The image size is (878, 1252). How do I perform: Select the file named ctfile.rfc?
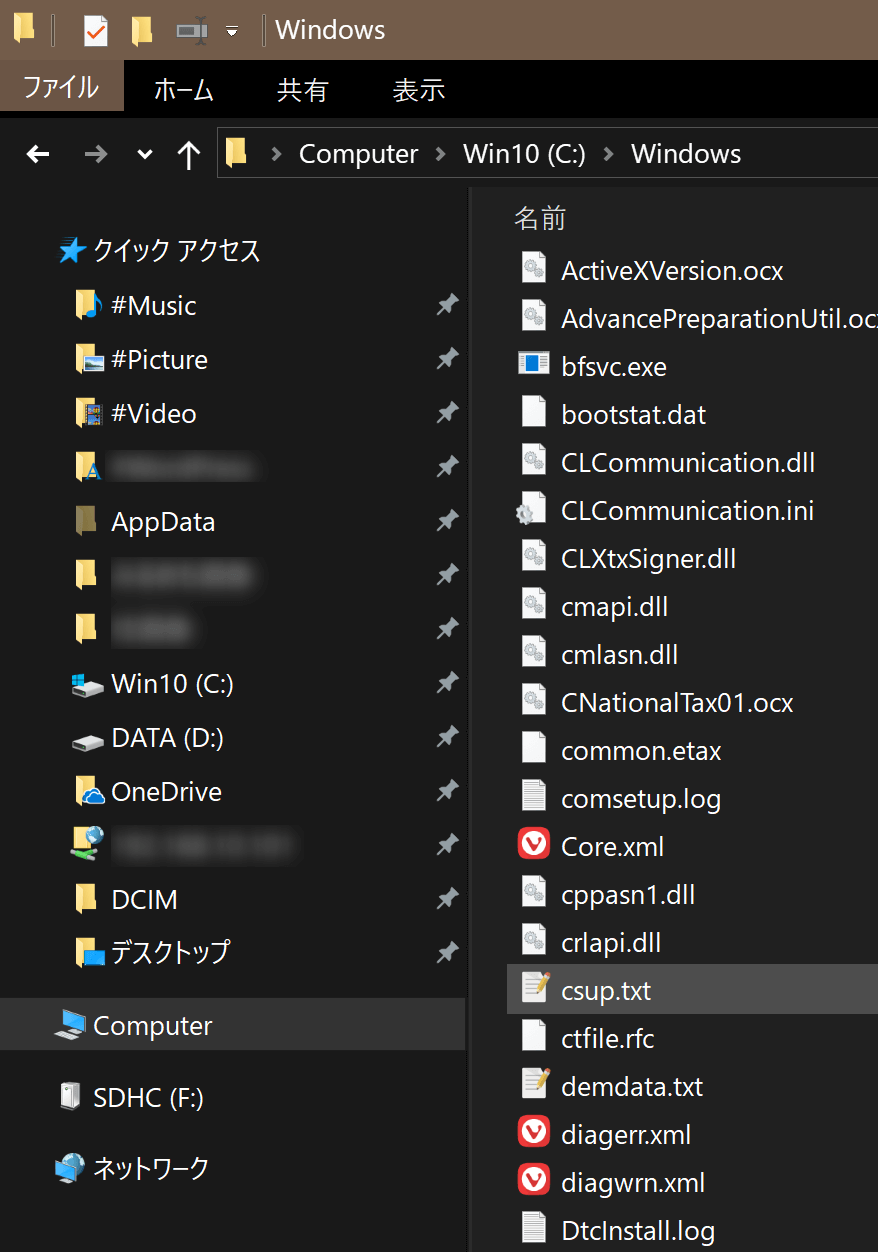pos(608,1038)
